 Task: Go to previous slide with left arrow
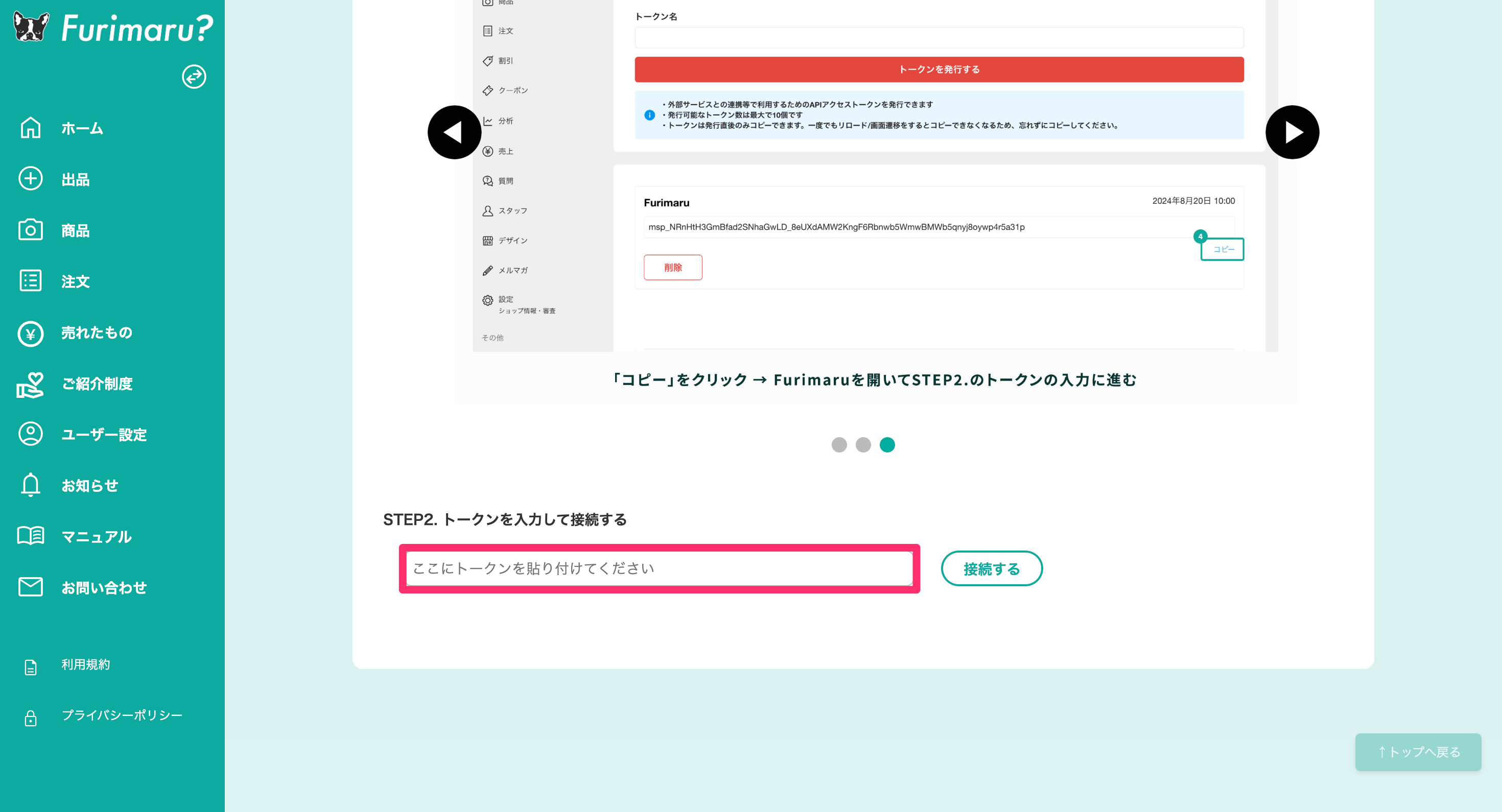click(454, 132)
